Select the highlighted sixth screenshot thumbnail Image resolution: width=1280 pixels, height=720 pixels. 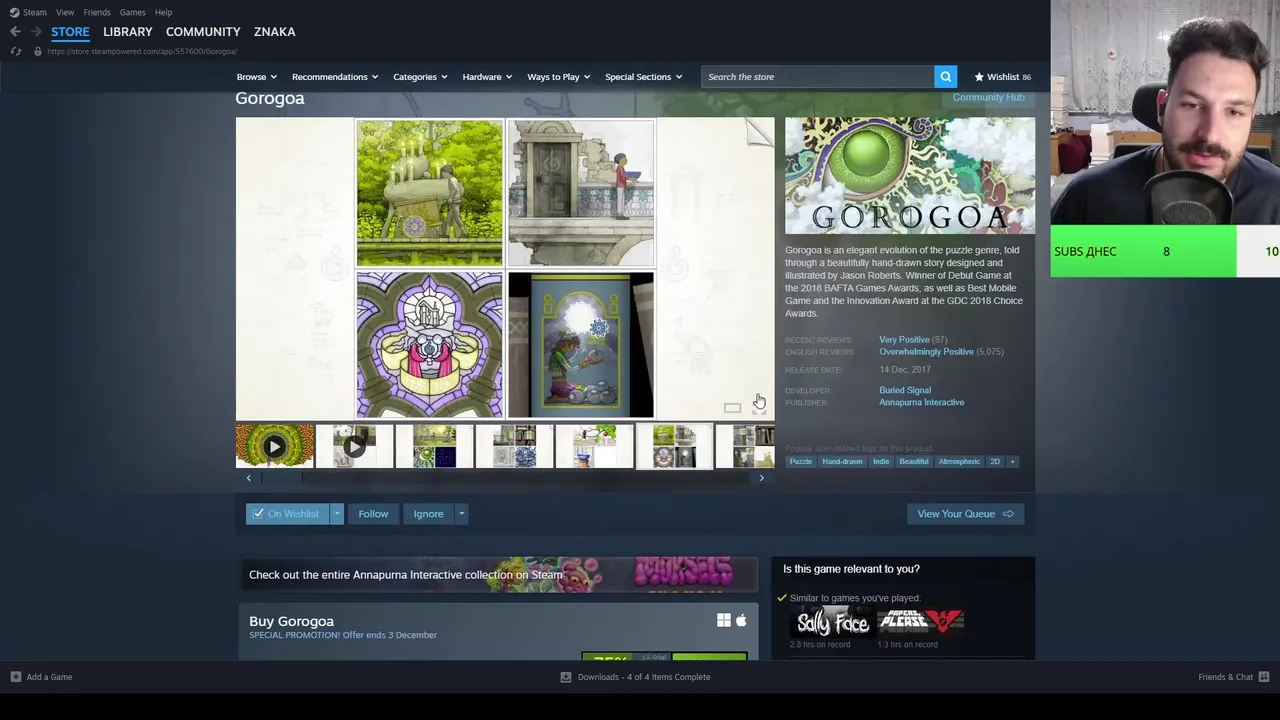674,447
